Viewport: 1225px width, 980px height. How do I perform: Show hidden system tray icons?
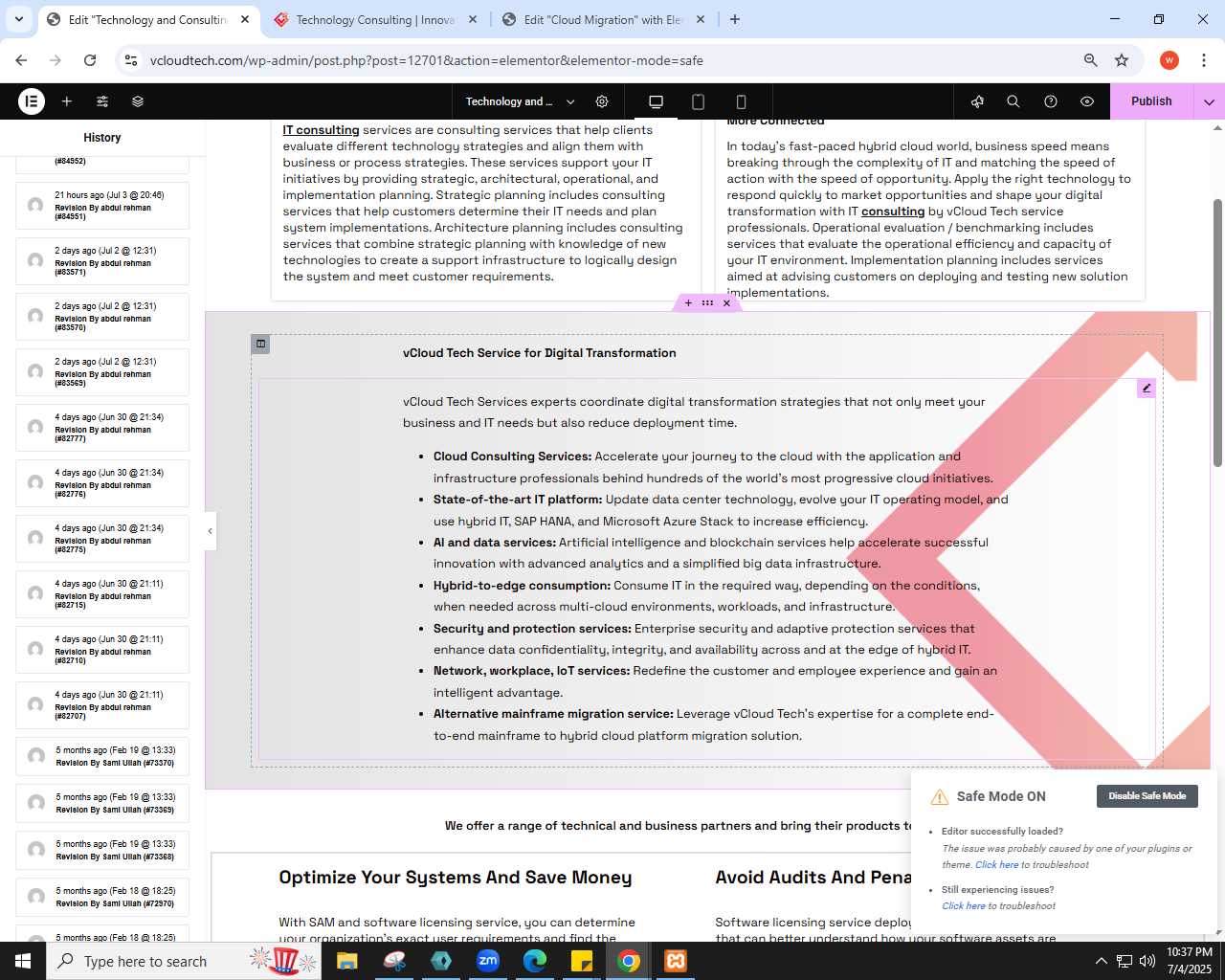(x=1101, y=961)
